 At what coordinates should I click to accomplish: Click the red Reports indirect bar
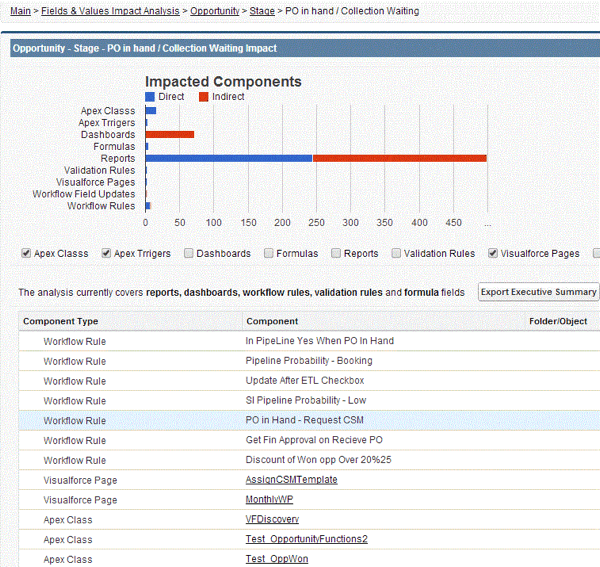coord(399,158)
